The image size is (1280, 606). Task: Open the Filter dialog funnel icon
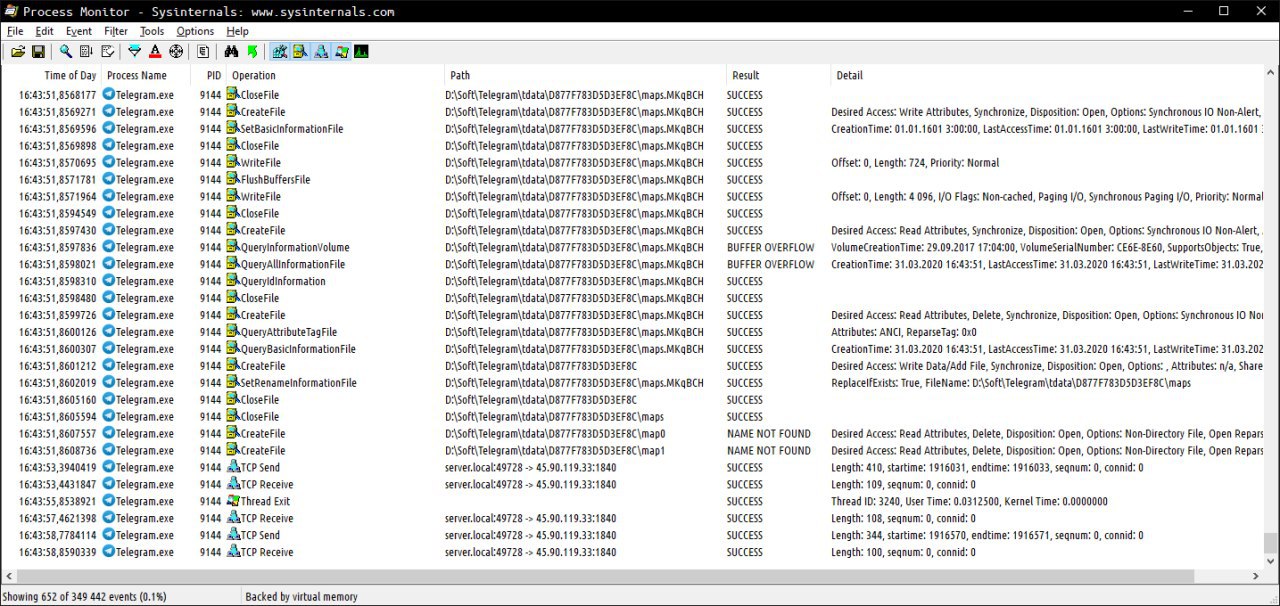(x=135, y=51)
